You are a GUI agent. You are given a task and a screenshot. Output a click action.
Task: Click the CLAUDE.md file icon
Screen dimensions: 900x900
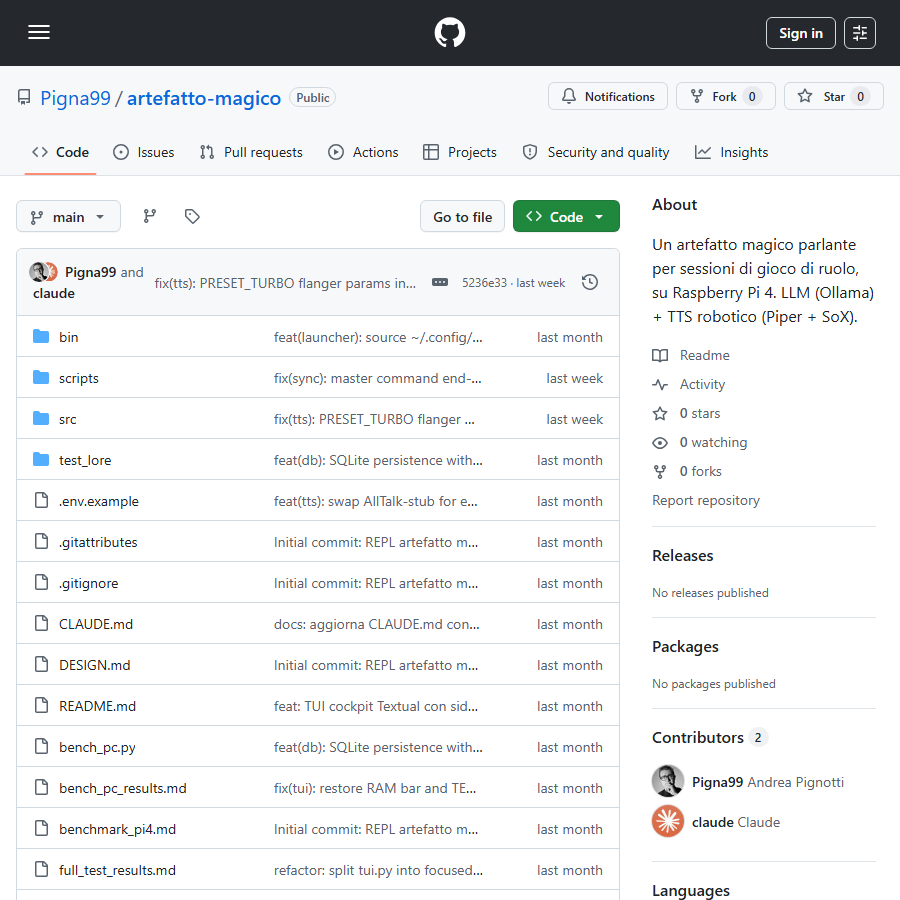pos(41,623)
